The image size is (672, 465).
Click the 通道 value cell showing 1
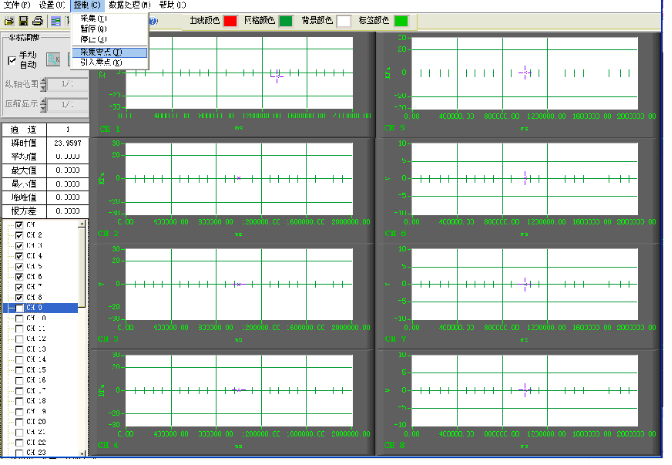click(68, 130)
